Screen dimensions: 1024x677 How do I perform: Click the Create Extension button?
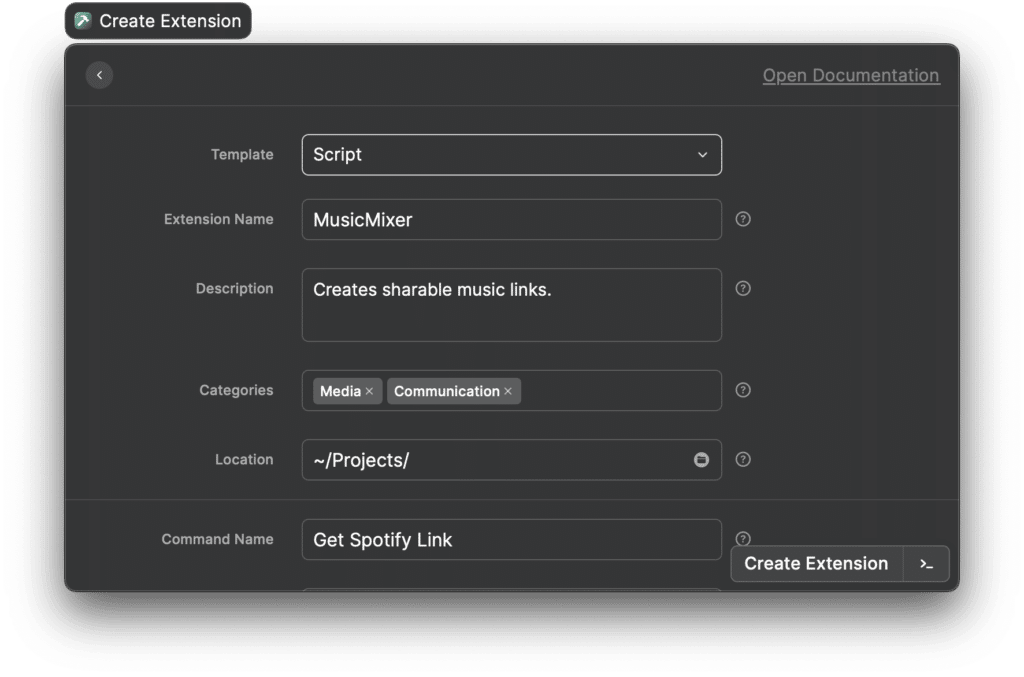click(815, 563)
